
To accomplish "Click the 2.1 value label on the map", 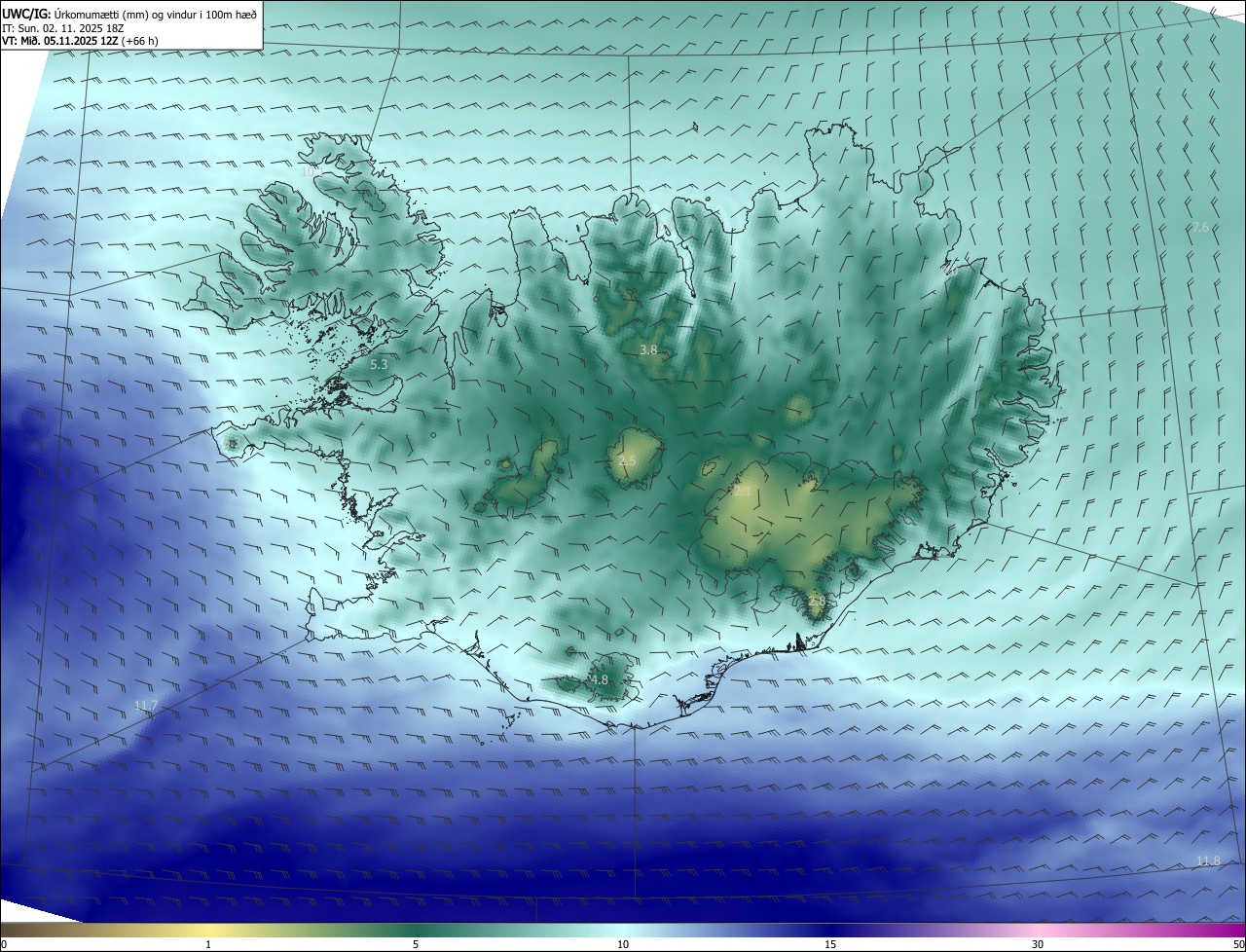I will tap(742, 493).
